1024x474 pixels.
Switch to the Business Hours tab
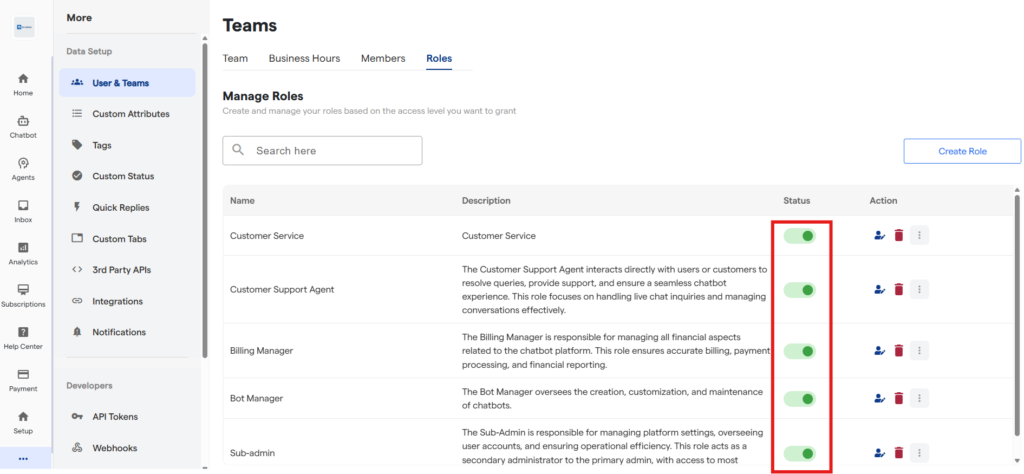tap(304, 58)
